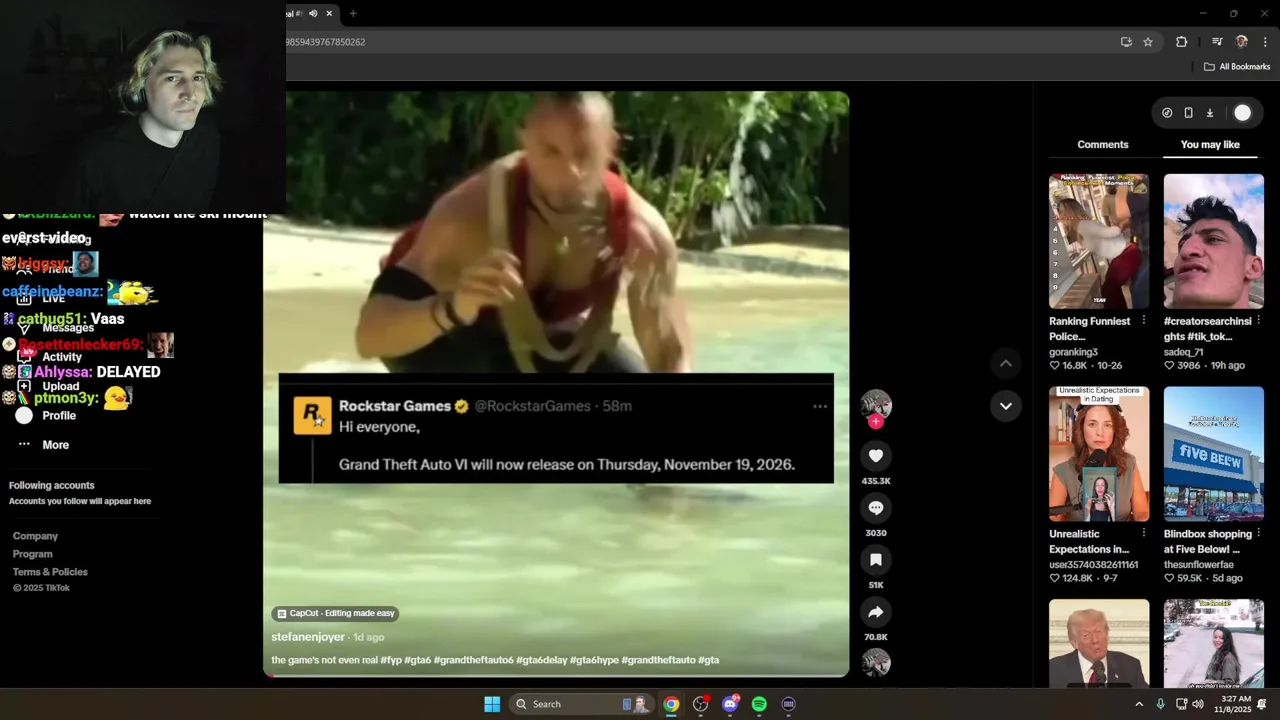Image resolution: width=1280 pixels, height=720 pixels.
Task: Open Discord from the taskbar
Action: point(730,704)
